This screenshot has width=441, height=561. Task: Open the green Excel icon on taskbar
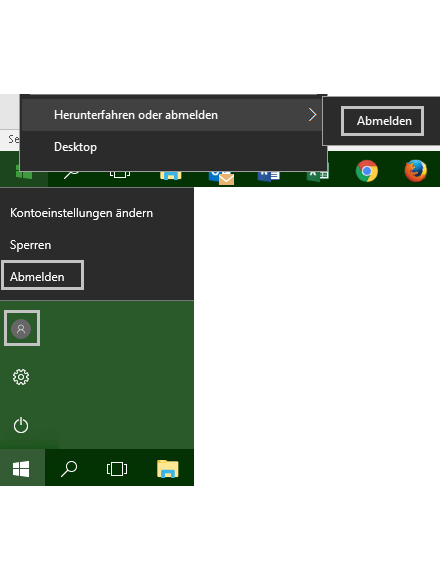click(318, 175)
